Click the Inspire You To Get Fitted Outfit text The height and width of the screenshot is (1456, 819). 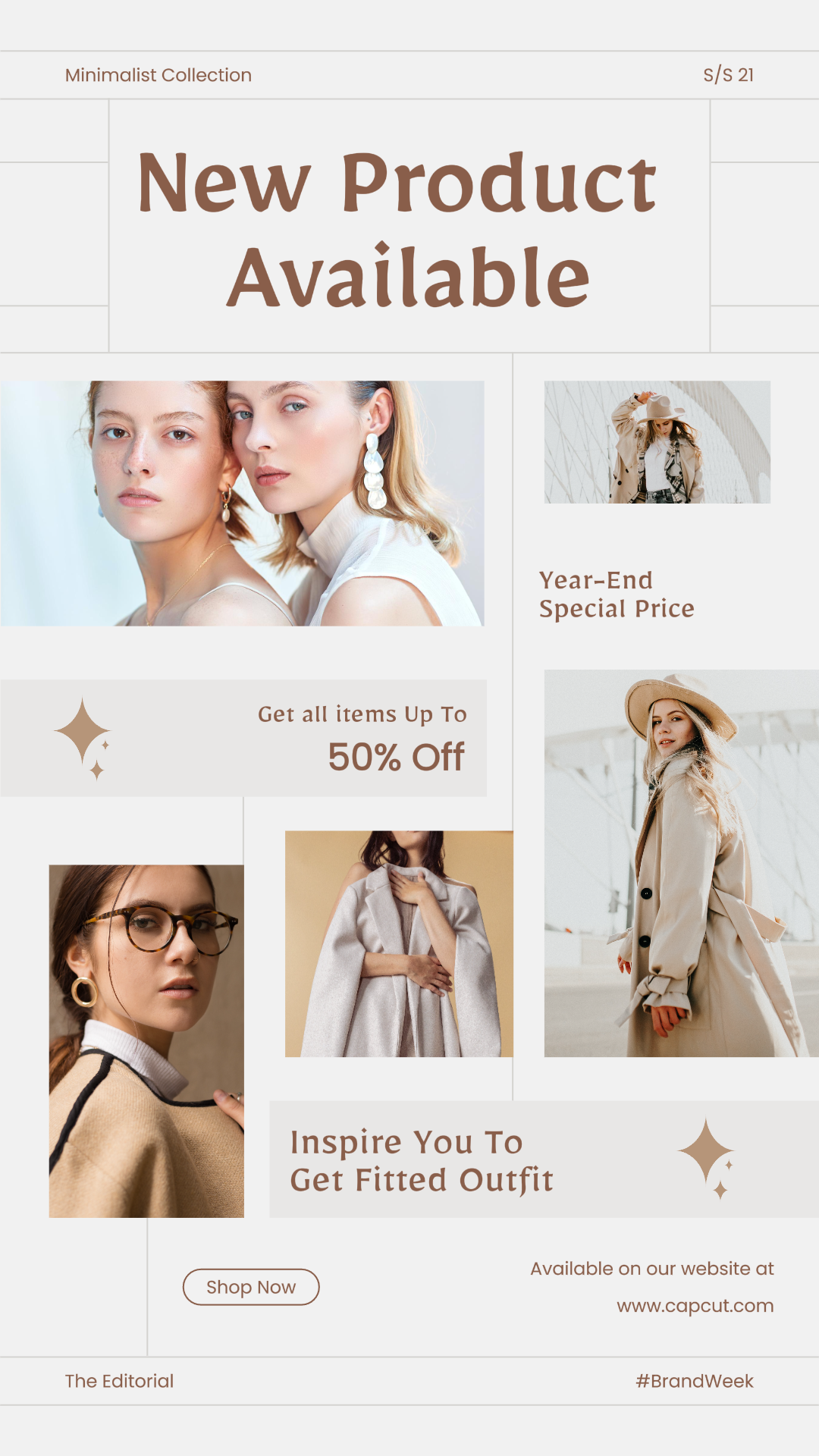click(x=422, y=1161)
